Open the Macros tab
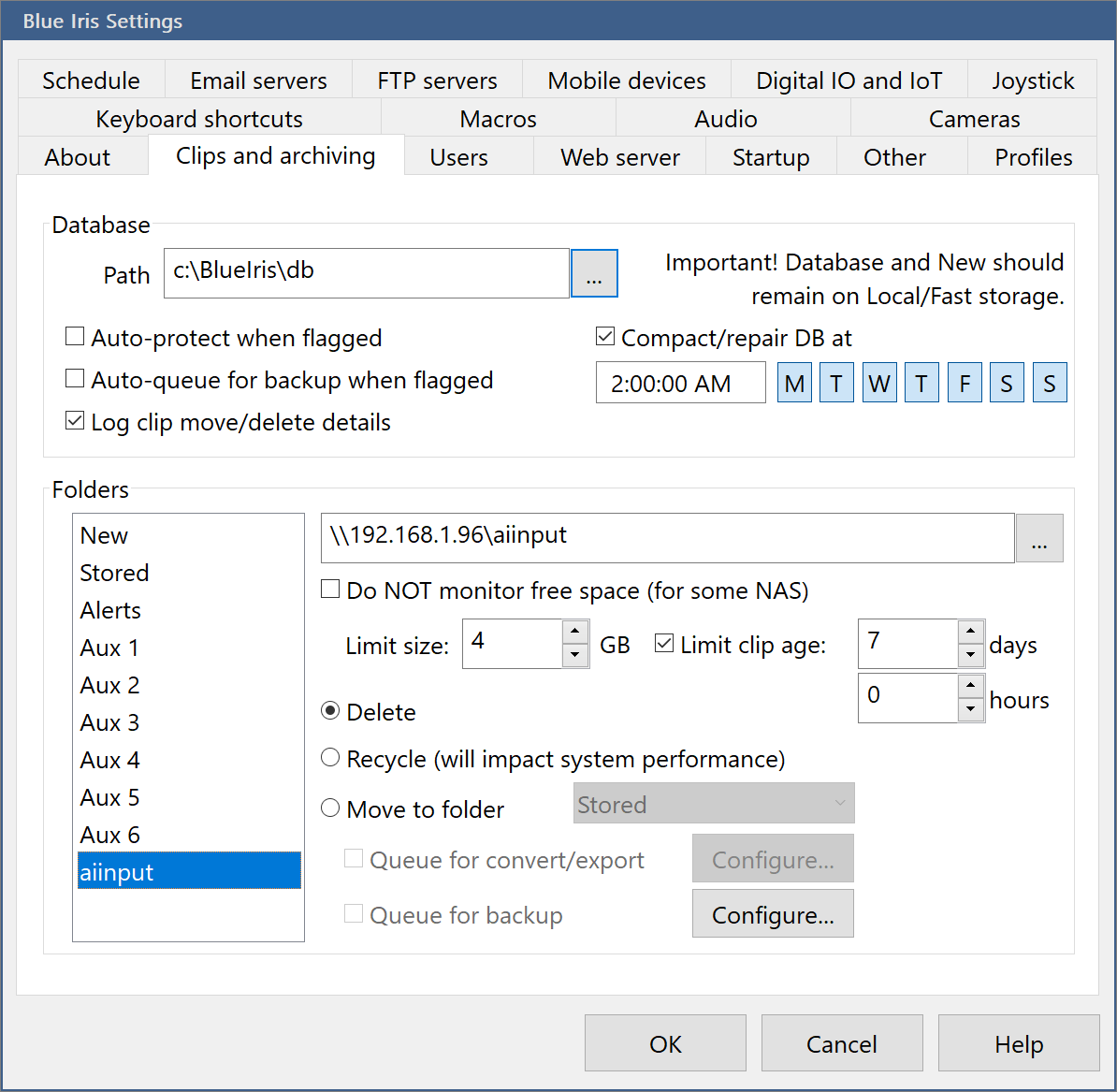The image size is (1117, 1092). 499,119
